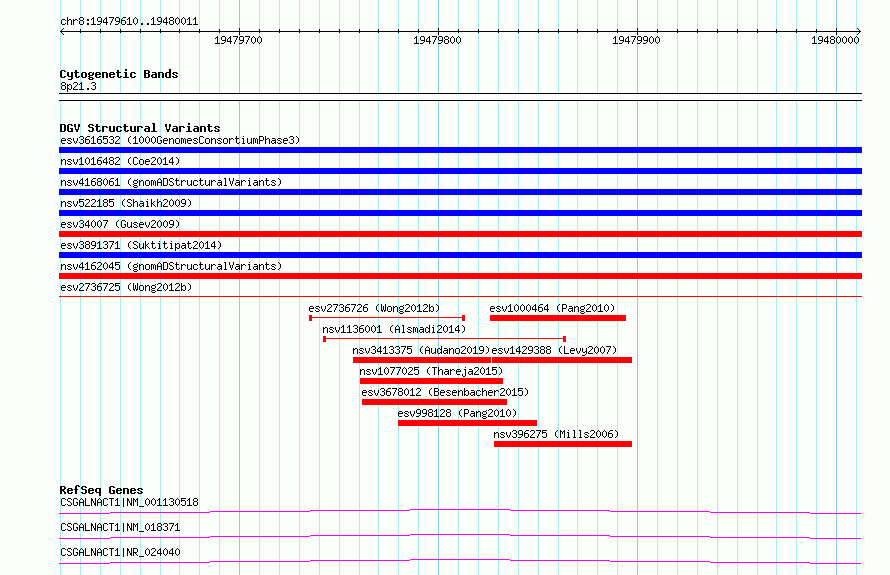Select the red bar under nsv4162045
Viewport: 890px width, 575px height.
coord(460,276)
